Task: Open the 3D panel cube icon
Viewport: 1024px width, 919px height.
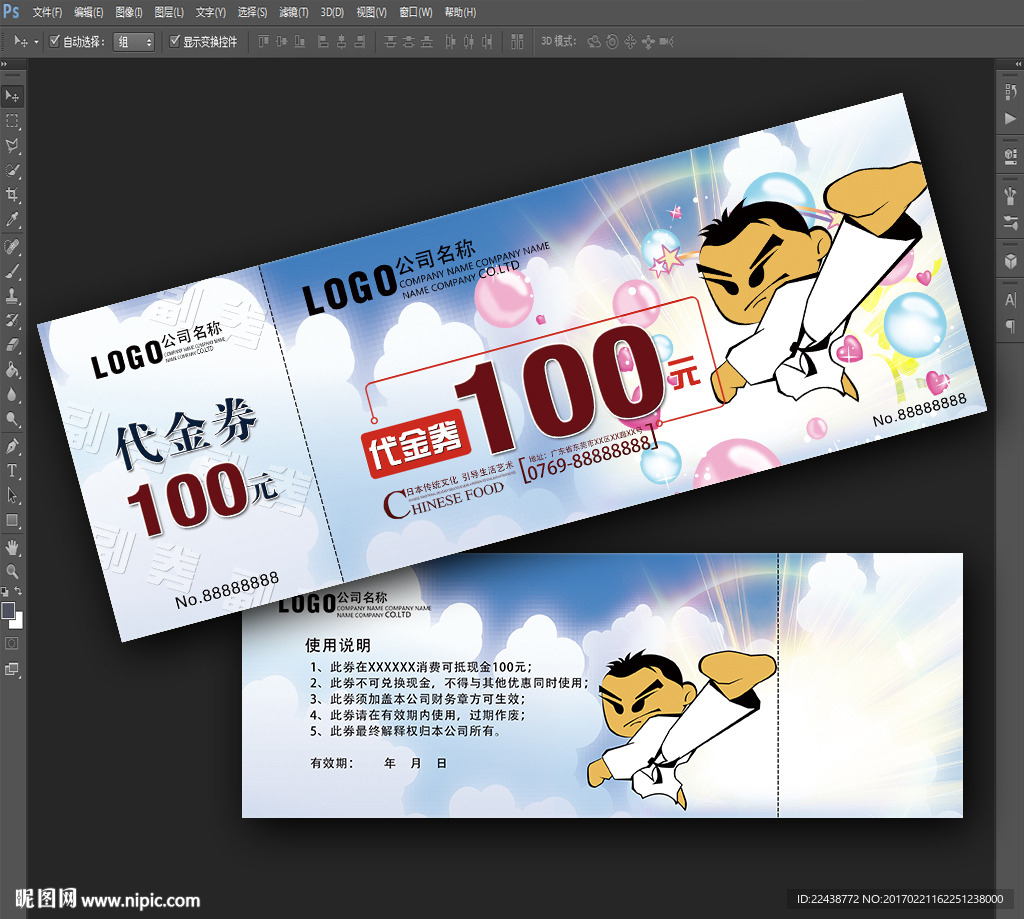Action: [1010, 261]
